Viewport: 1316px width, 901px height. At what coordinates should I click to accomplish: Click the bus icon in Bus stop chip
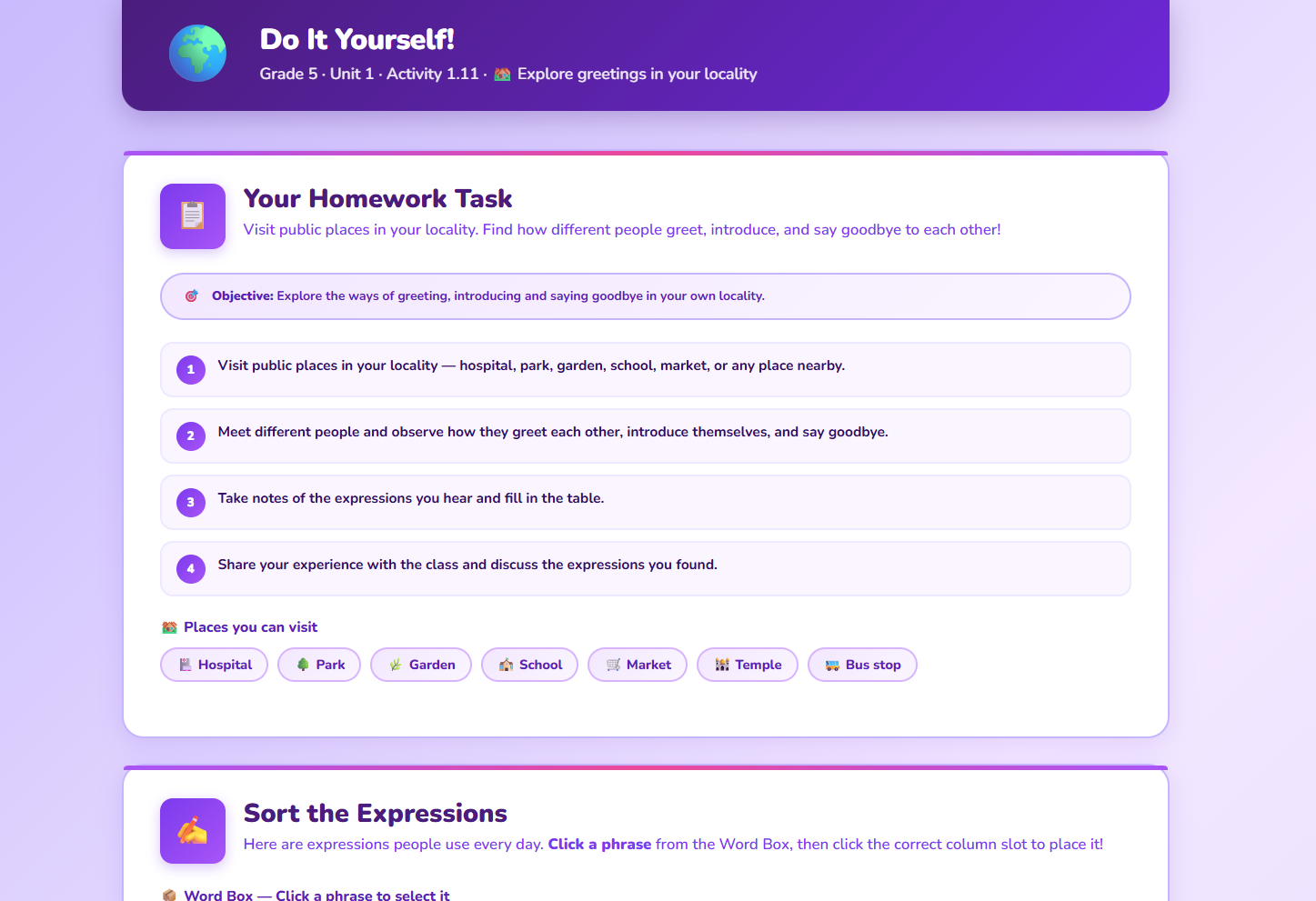832,665
